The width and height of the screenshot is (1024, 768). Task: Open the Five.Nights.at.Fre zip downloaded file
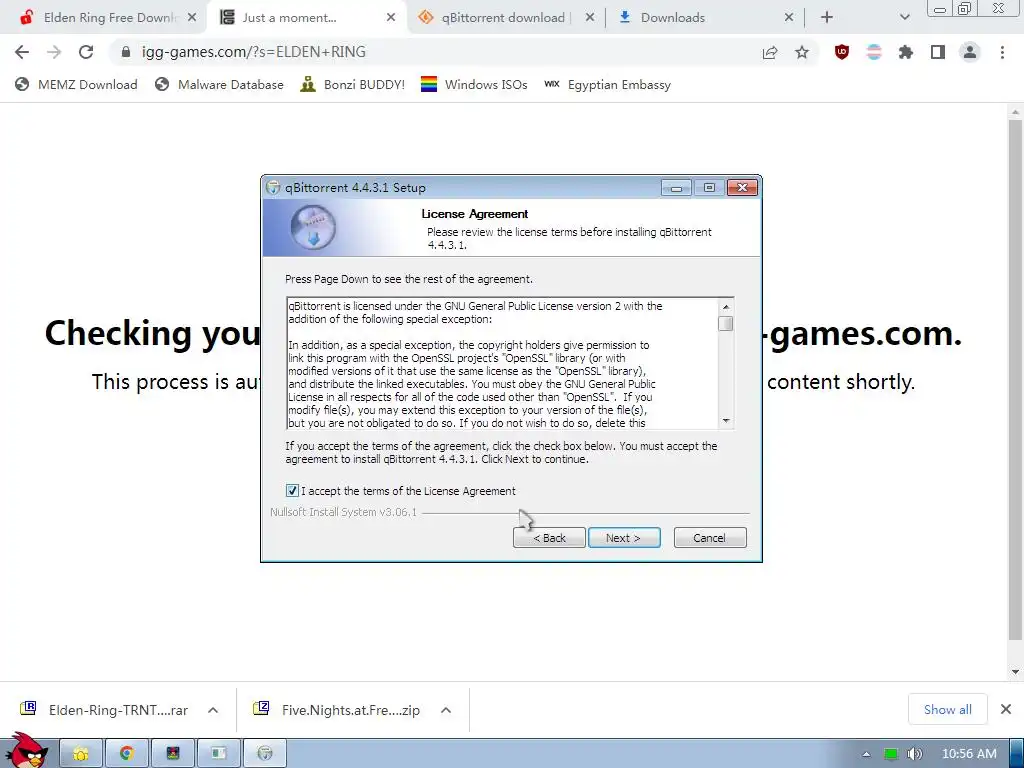click(337, 710)
